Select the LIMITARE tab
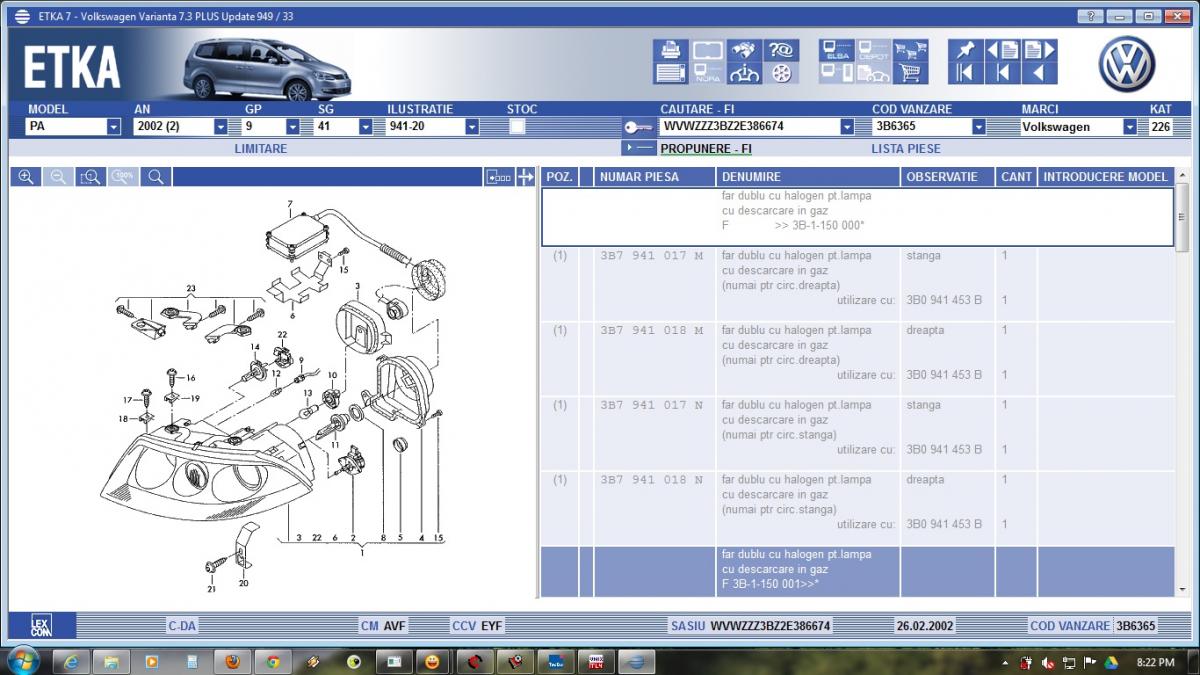The image size is (1200, 675). [x=260, y=148]
